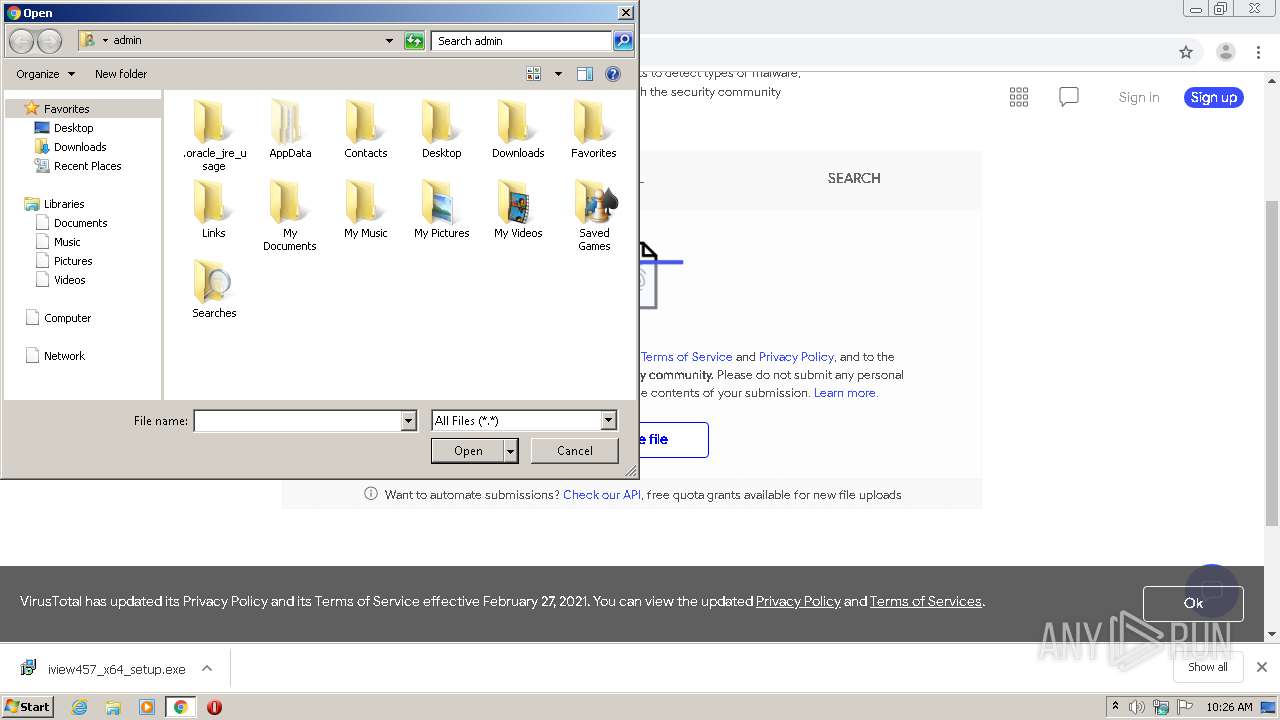Switch to the SEARCH tab on VirusTotal
Viewport: 1280px width, 720px height.
point(854,178)
